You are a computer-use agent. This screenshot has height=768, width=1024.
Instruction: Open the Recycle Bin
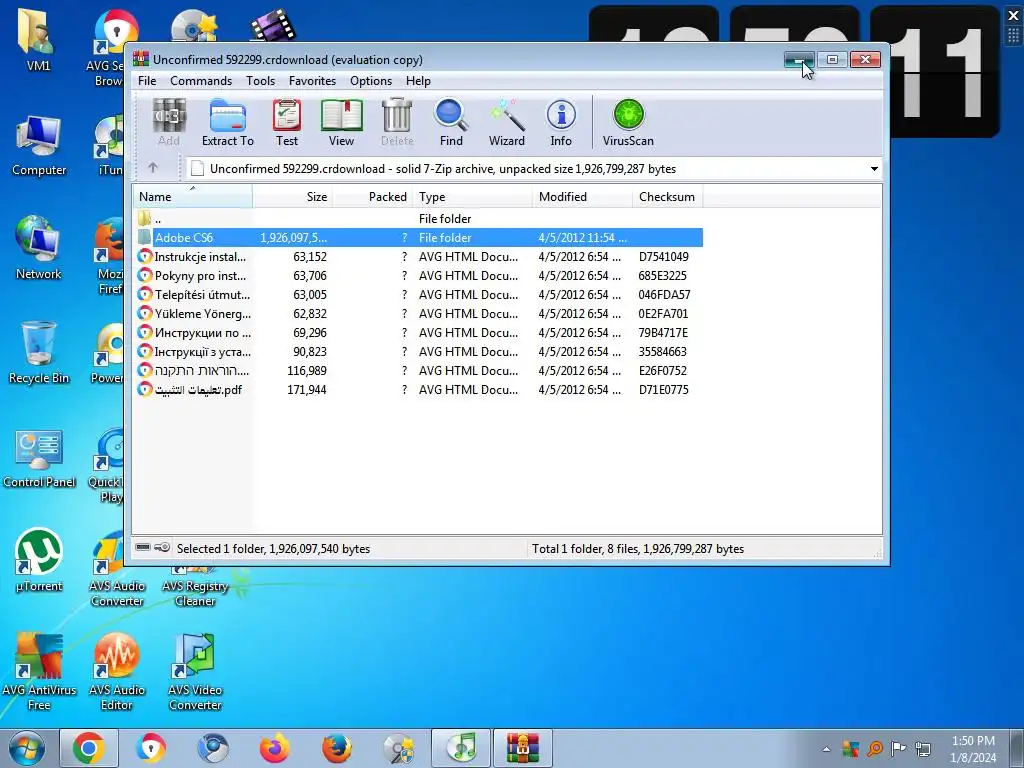coord(39,353)
